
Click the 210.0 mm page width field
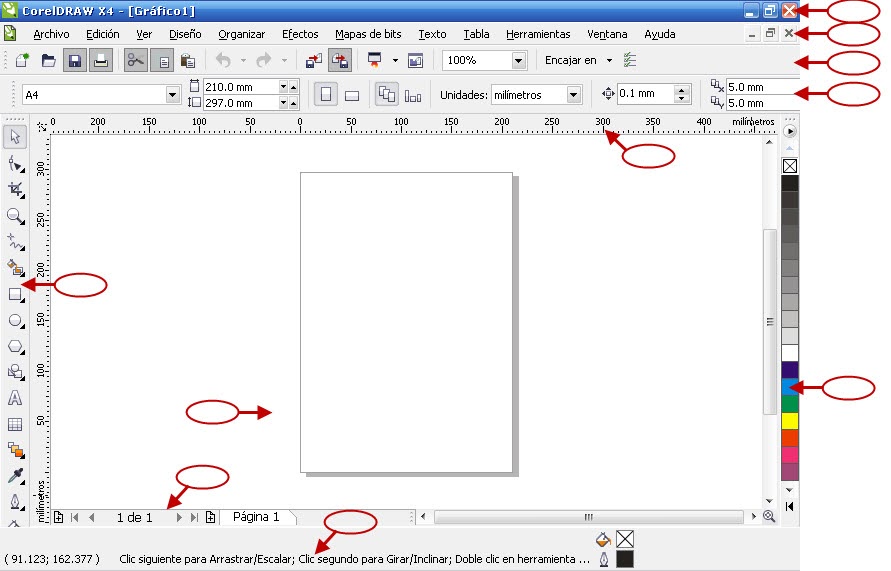(x=241, y=87)
